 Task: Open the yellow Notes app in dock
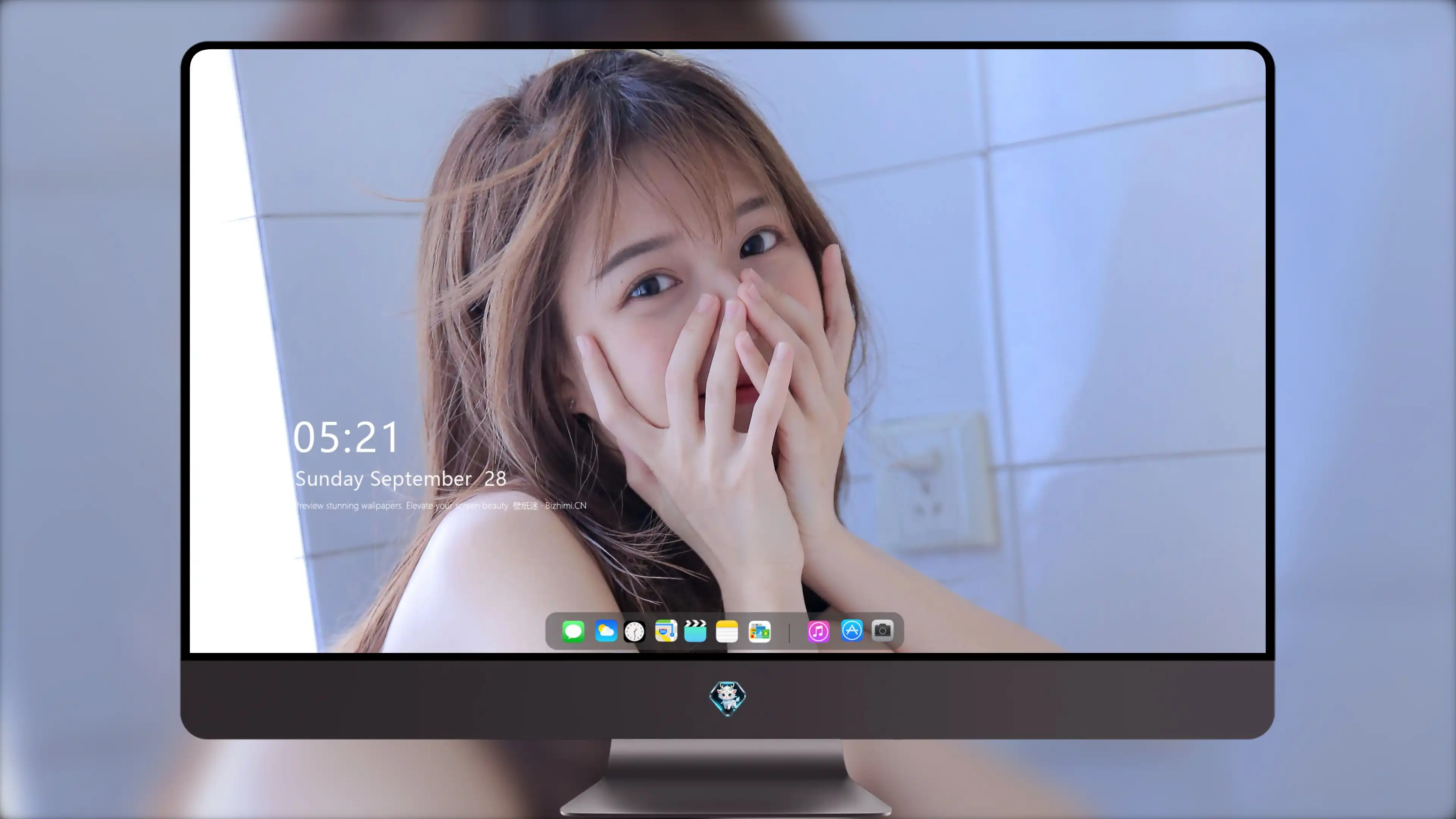pos(727,631)
